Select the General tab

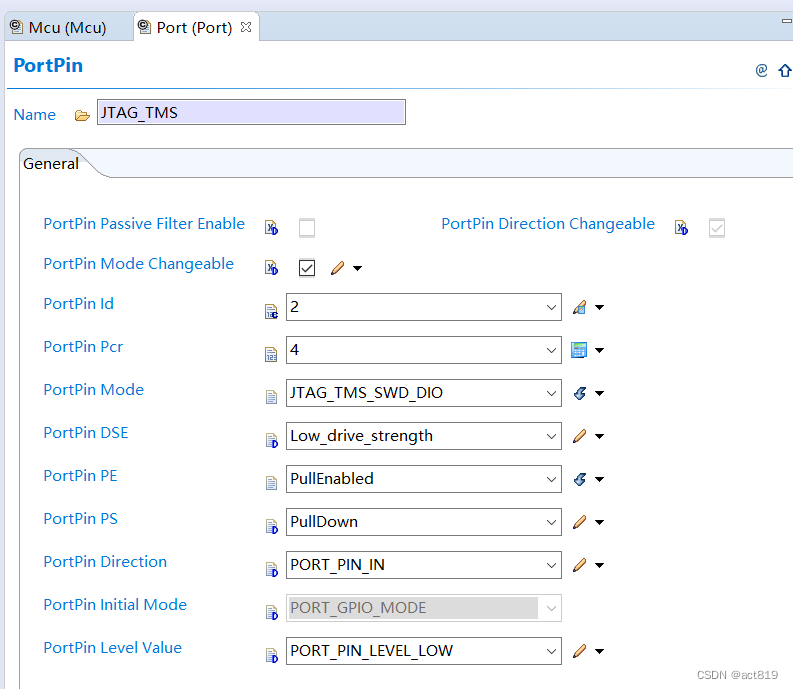tap(51, 163)
